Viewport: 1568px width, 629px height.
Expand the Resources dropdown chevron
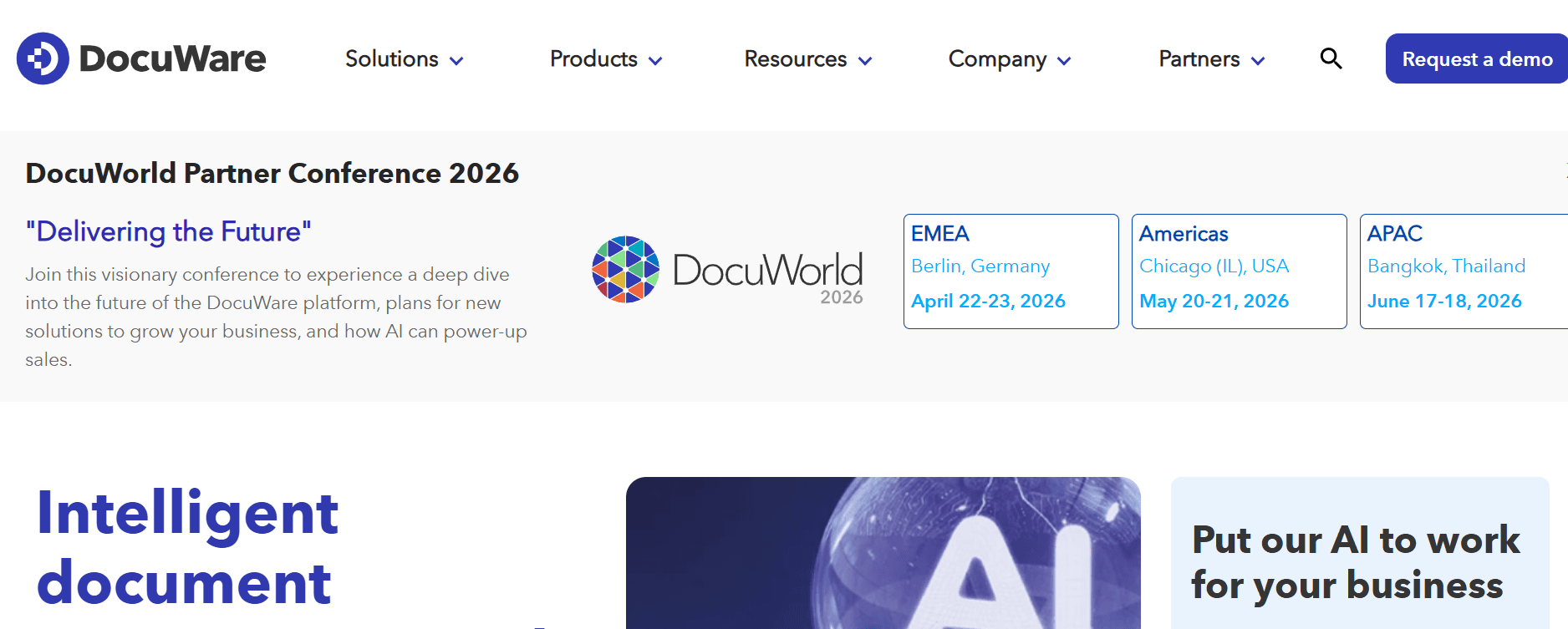(x=865, y=61)
